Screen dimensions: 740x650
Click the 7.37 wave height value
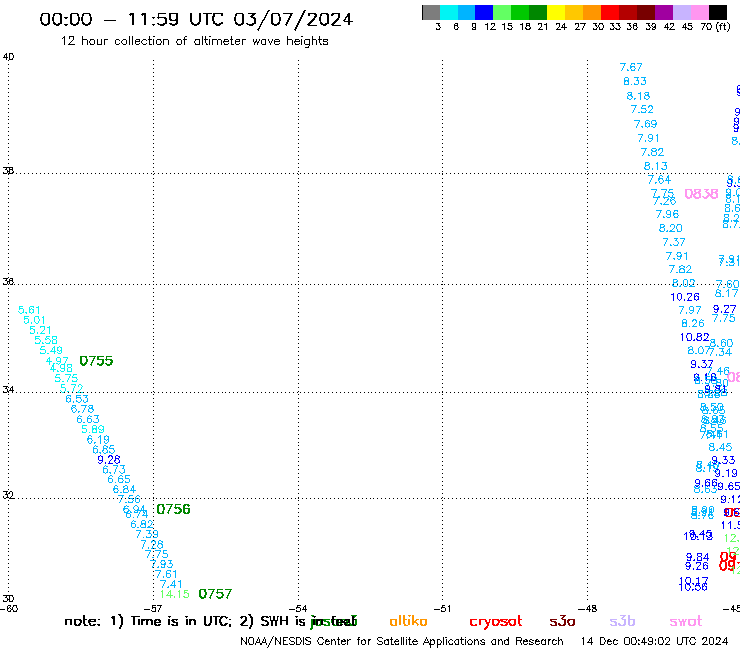point(674,242)
